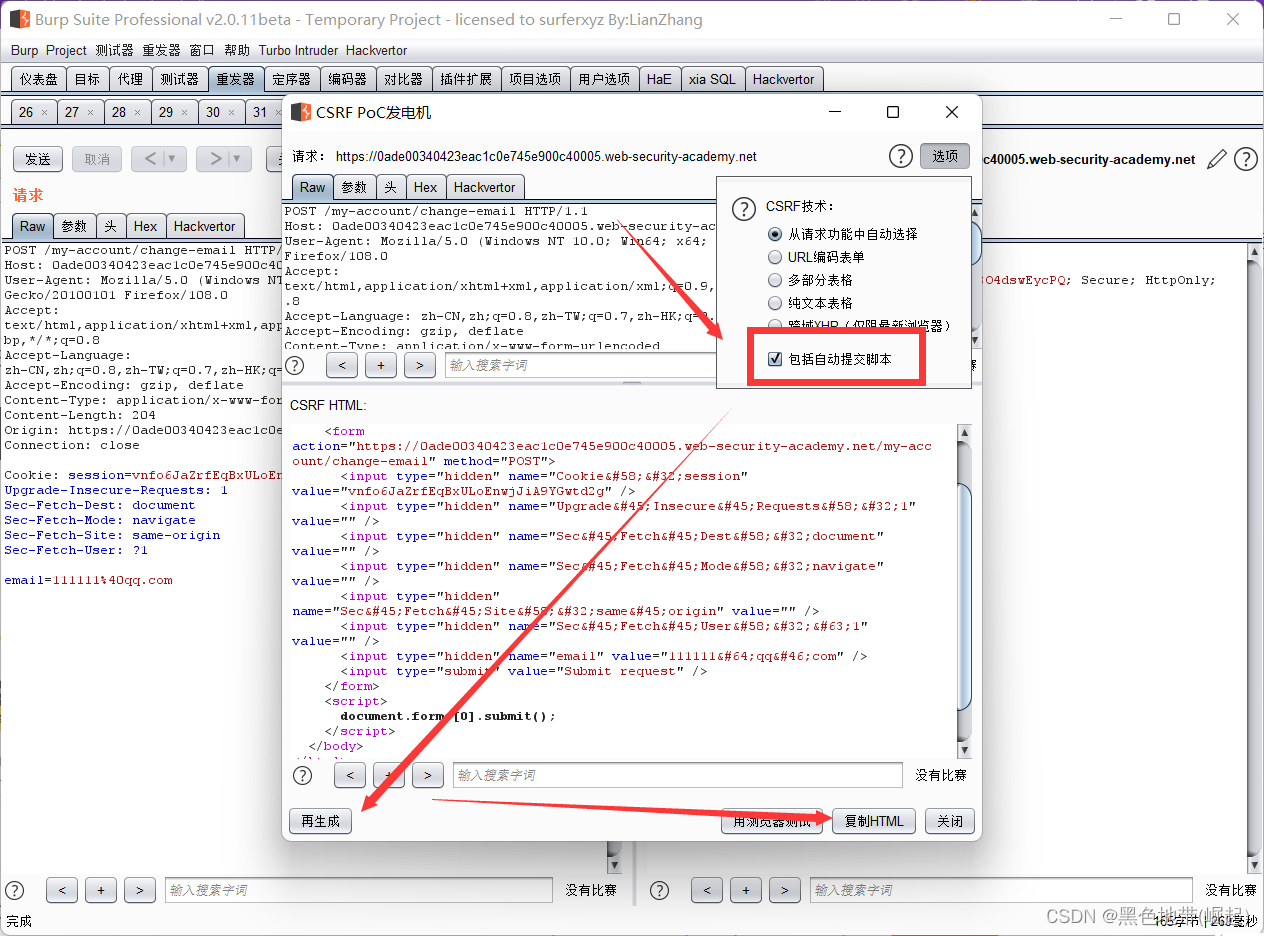Click help icon in Repeater request search bar
This screenshot has width=1264, height=936.
pos(15,890)
